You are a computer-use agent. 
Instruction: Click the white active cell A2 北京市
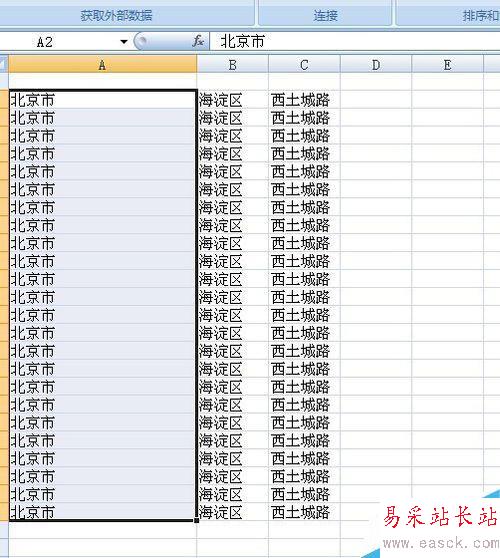[x=103, y=100]
